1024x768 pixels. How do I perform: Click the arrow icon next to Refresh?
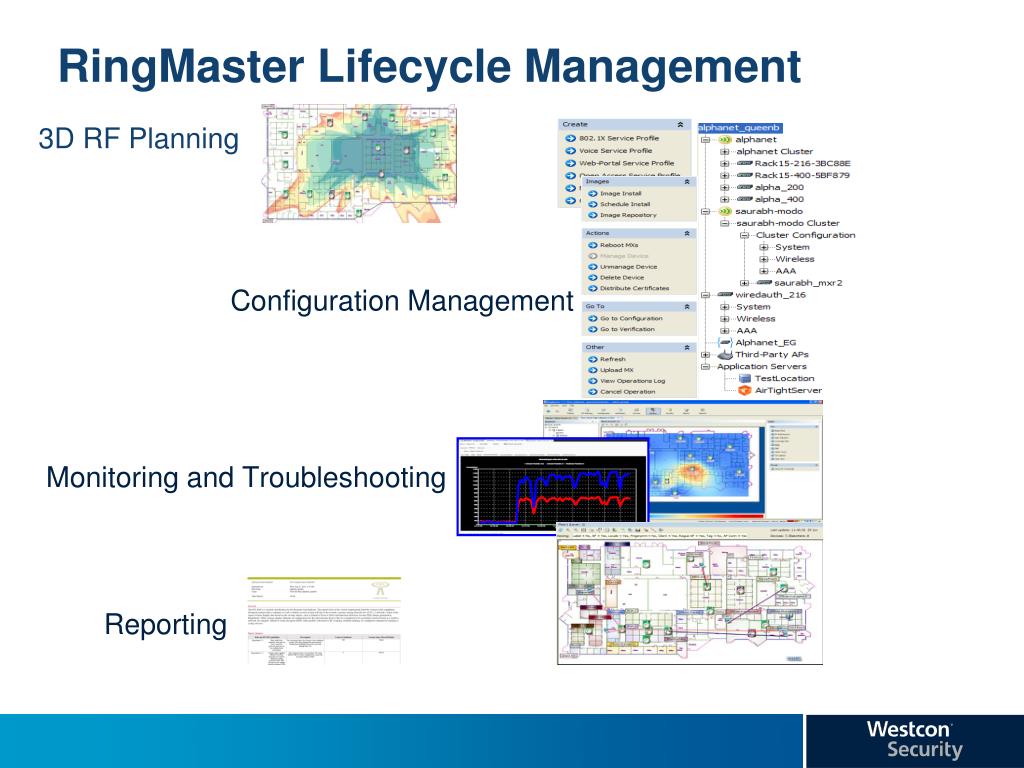(592, 359)
